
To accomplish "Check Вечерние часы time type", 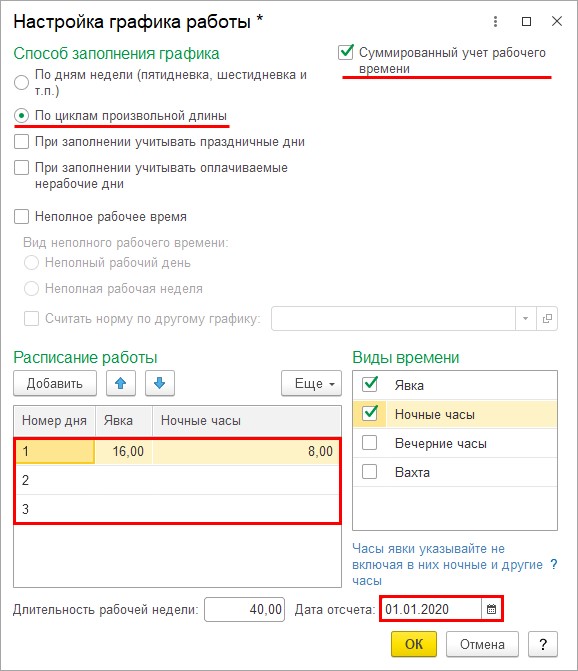I will coord(370,443).
